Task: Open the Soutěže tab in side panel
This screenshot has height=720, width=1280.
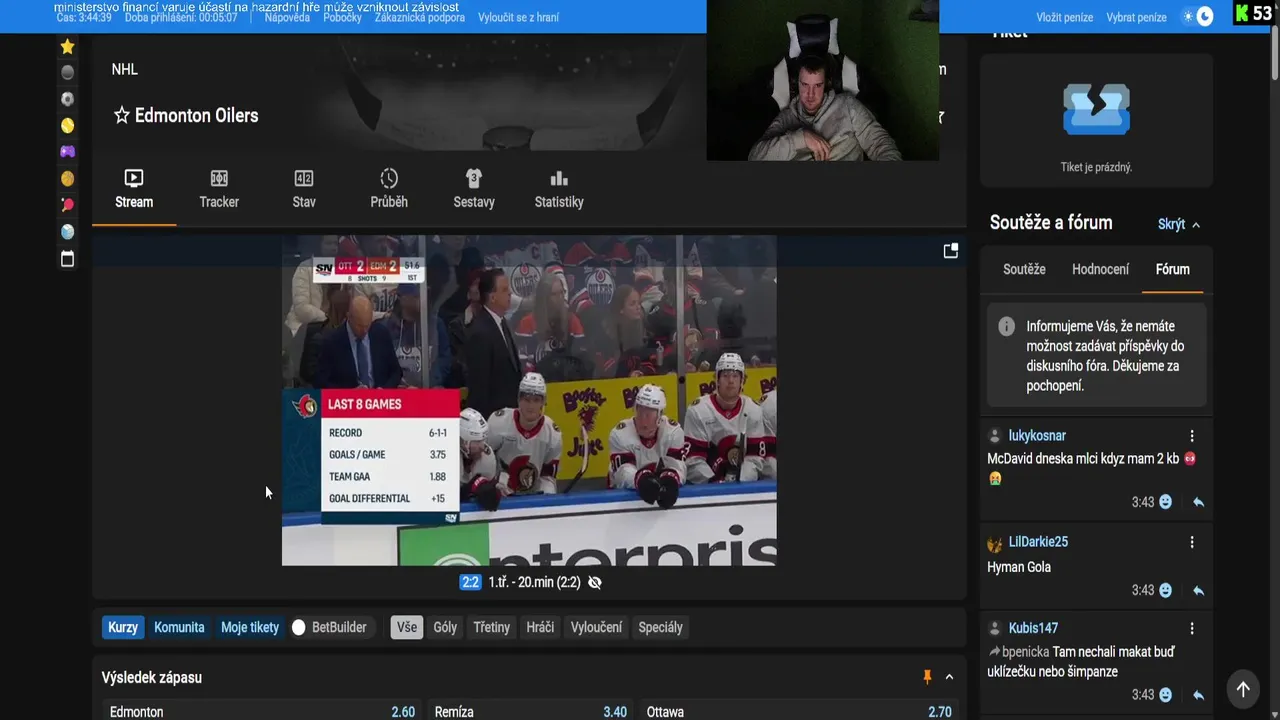Action: (x=1024, y=269)
